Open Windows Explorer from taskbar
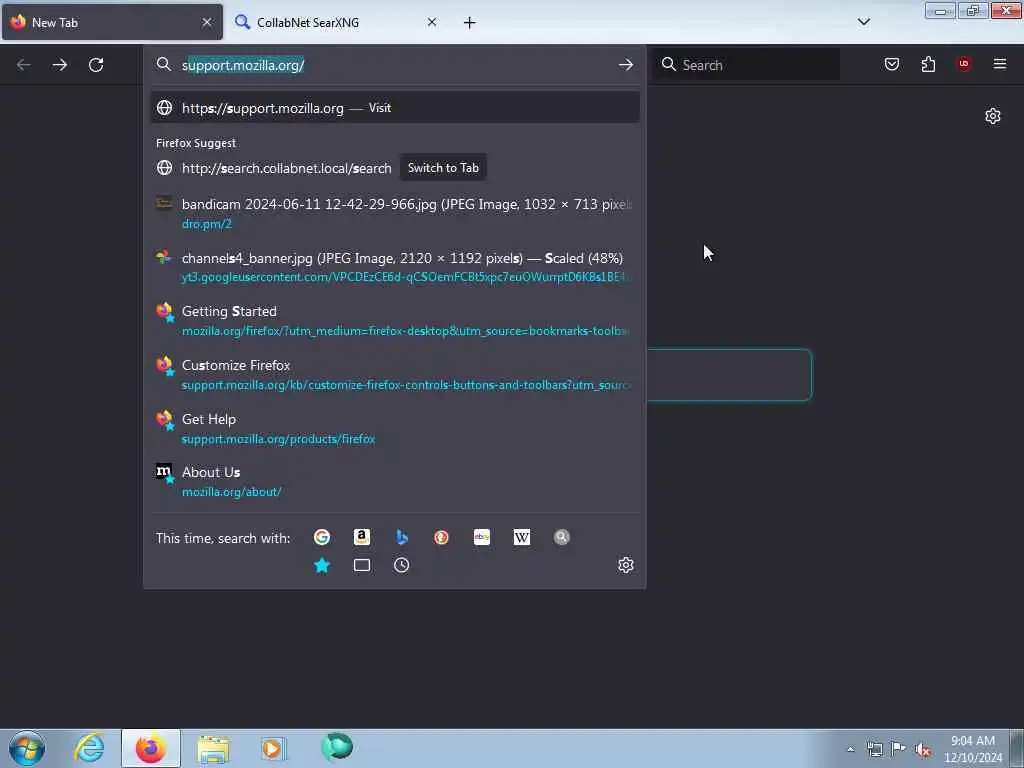 click(x=213, y=749)
